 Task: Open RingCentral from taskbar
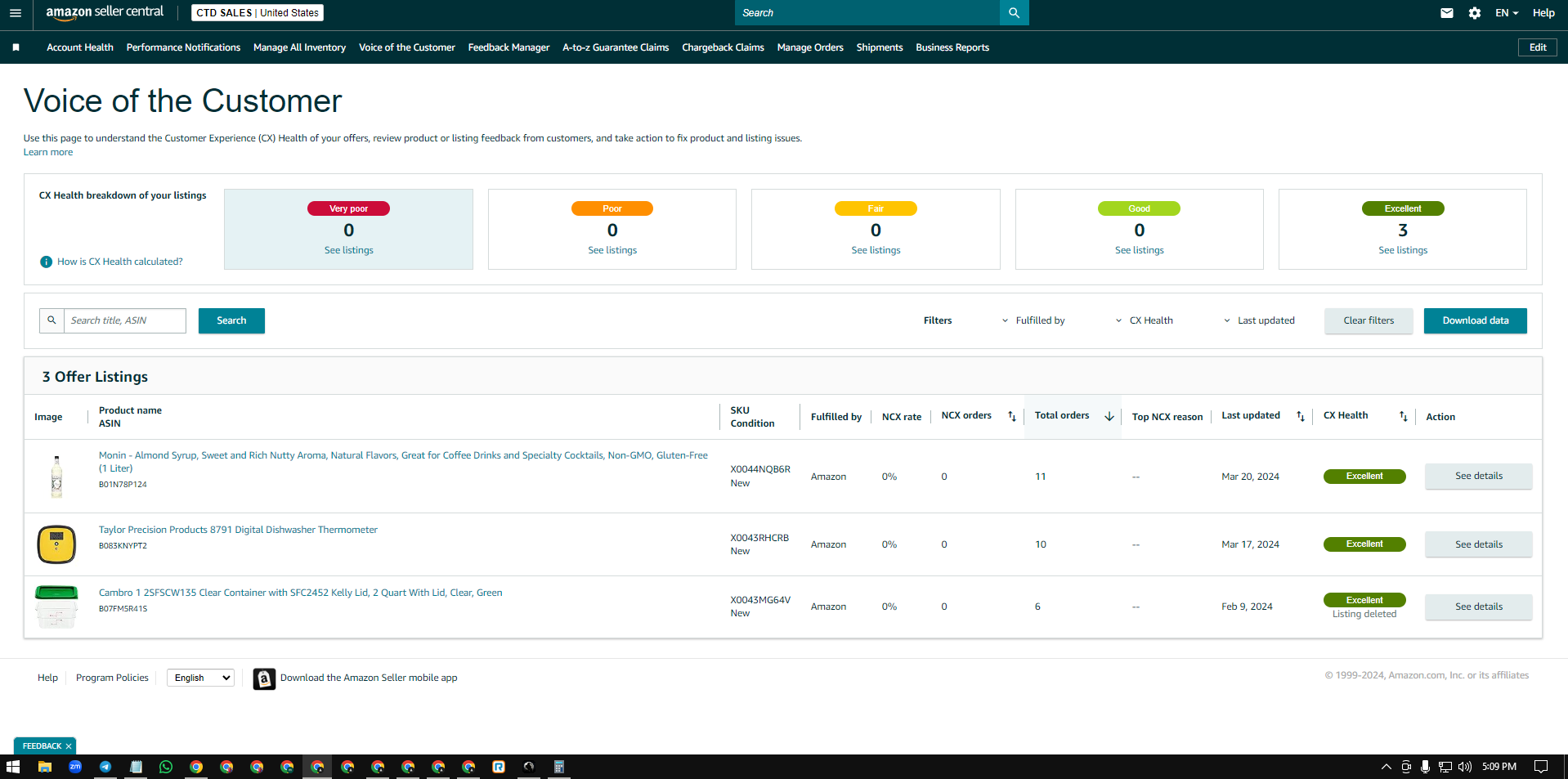(499, 767)
